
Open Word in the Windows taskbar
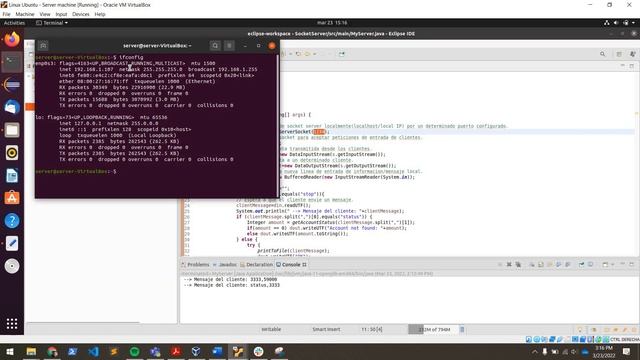[217, 351]
